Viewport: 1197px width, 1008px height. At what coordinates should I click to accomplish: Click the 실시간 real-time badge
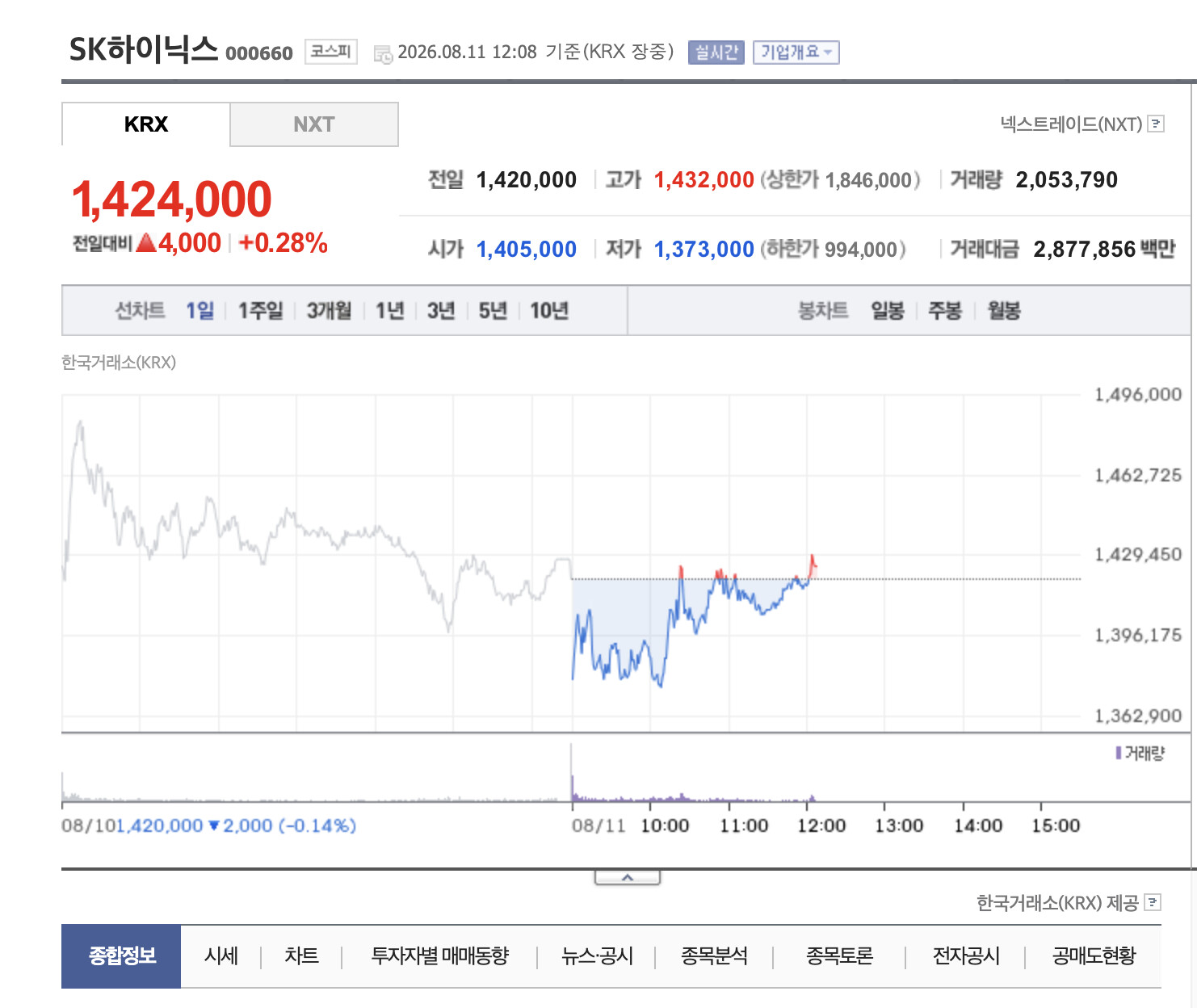coord(716,52)
